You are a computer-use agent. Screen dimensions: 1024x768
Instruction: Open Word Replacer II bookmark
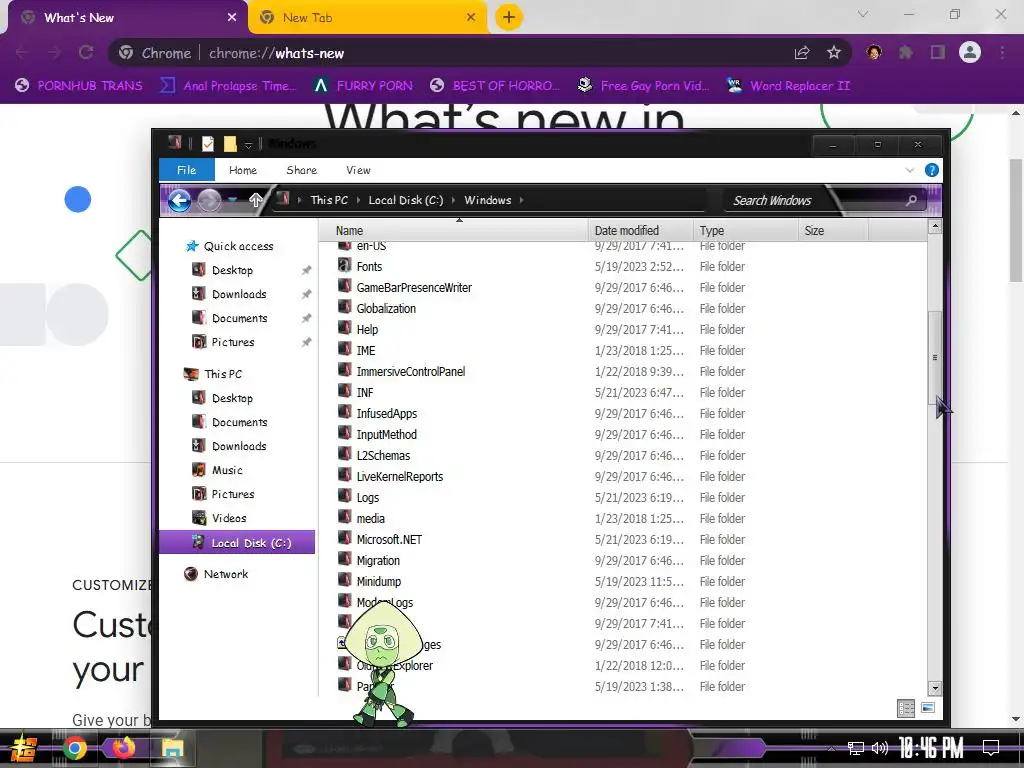pos(788,86)
